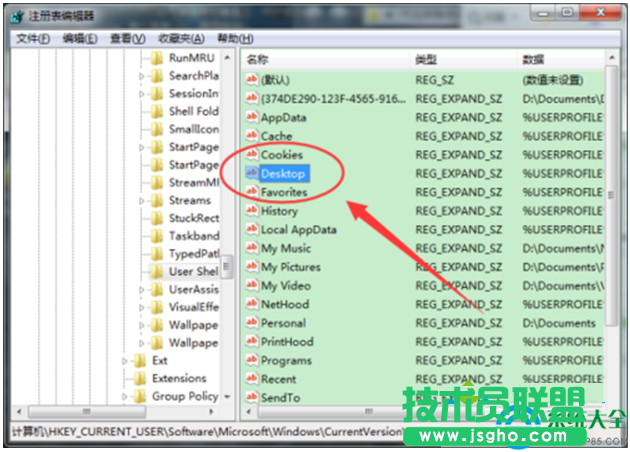
Task: Click the string icon beside Programs
Action: coord(252,360)
